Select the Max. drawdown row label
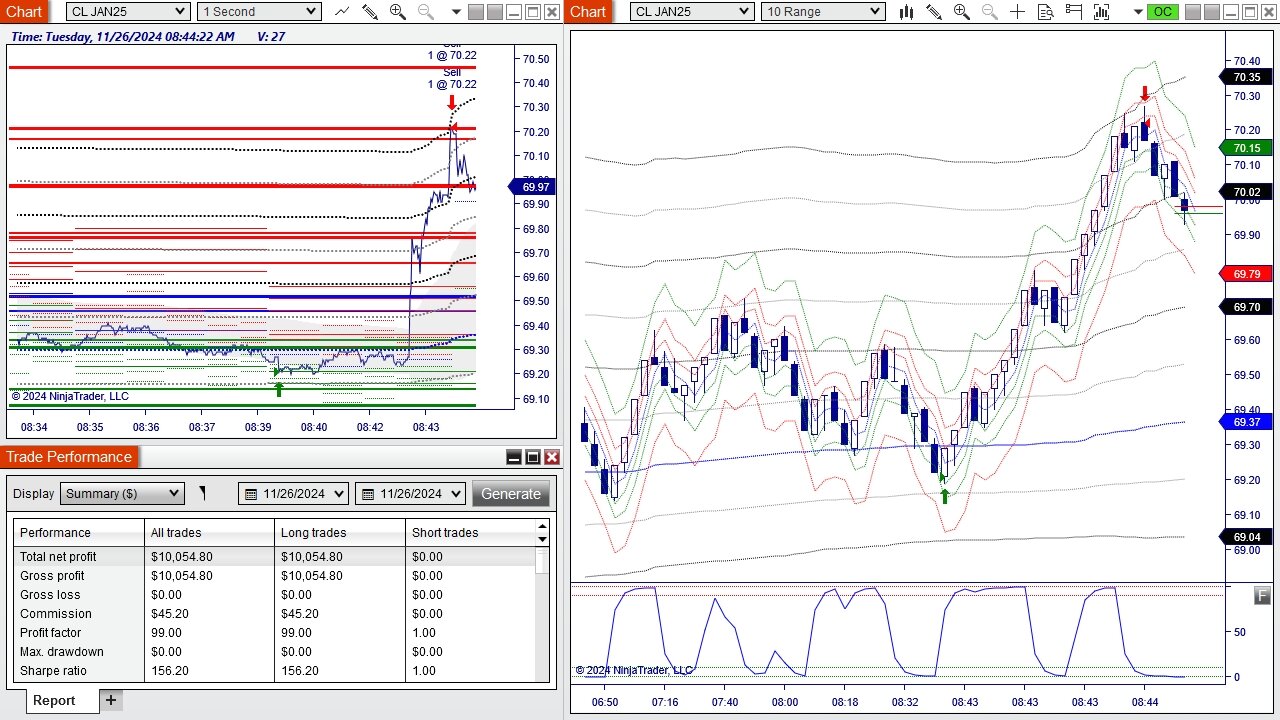The image size is (1280, 720). 62,651
